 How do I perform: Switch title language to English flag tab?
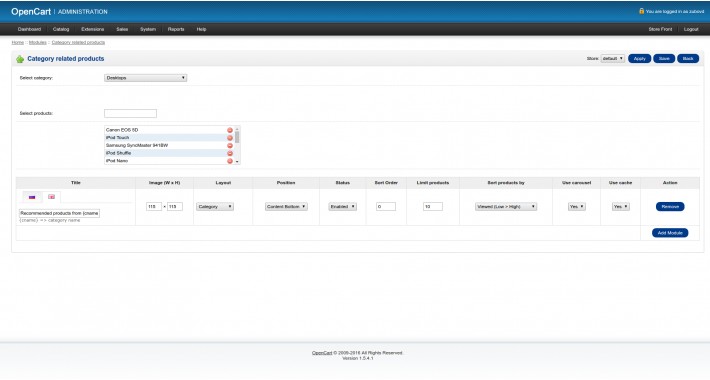tap(52, 197)
